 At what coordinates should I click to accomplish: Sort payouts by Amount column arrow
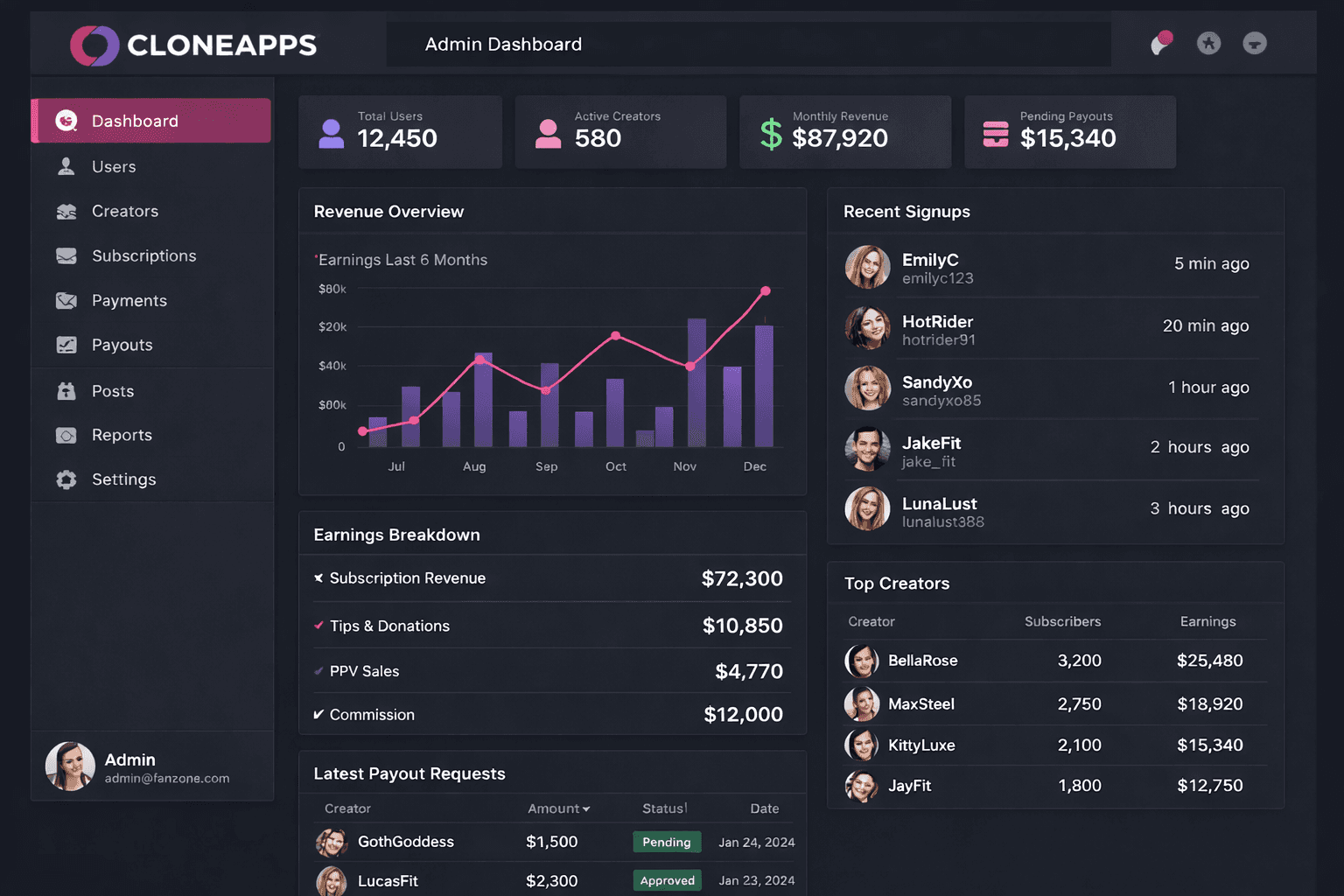(x=586, y=809)
